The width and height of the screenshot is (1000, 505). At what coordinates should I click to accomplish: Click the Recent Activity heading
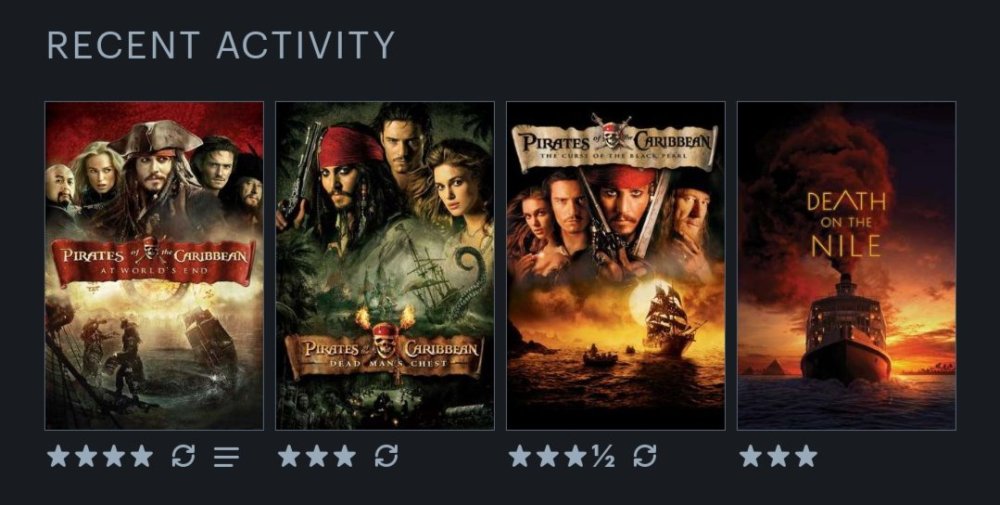pyautogui.click(x=221, y=45)
